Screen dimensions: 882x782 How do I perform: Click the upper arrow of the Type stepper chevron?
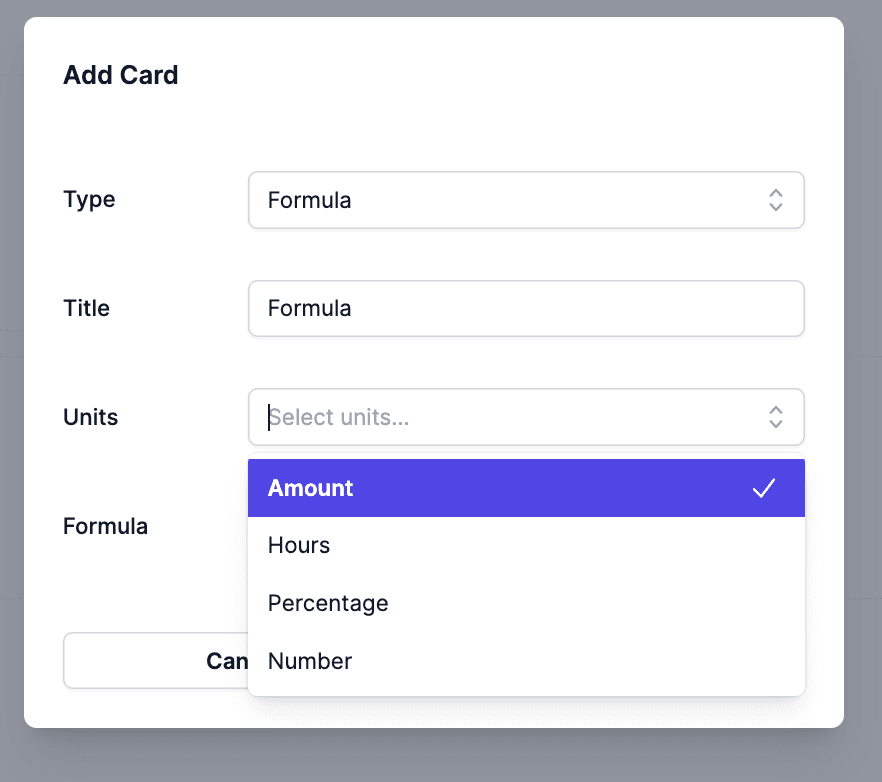coord(776,195)
